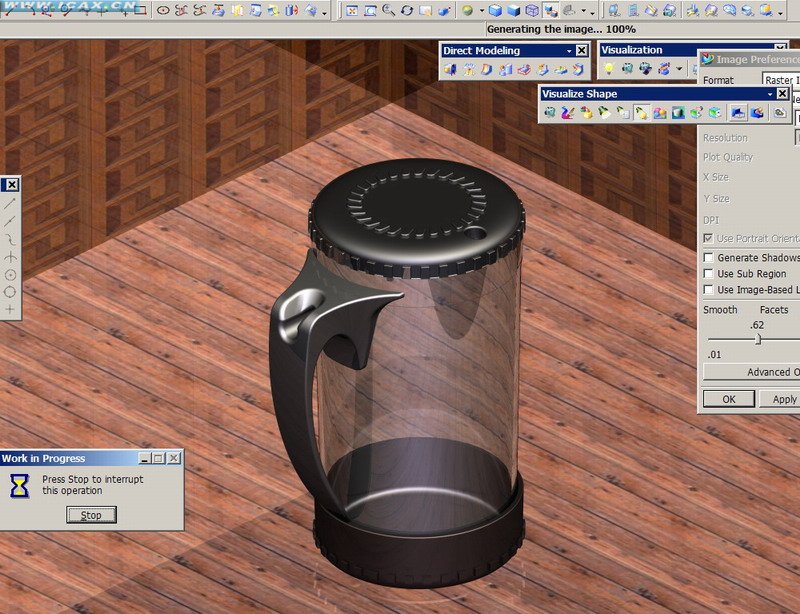Toggle the Use Sub Region checkbox
Viewport: 800px width, 614px height.
pyautogui.click(x=708, y=274)
